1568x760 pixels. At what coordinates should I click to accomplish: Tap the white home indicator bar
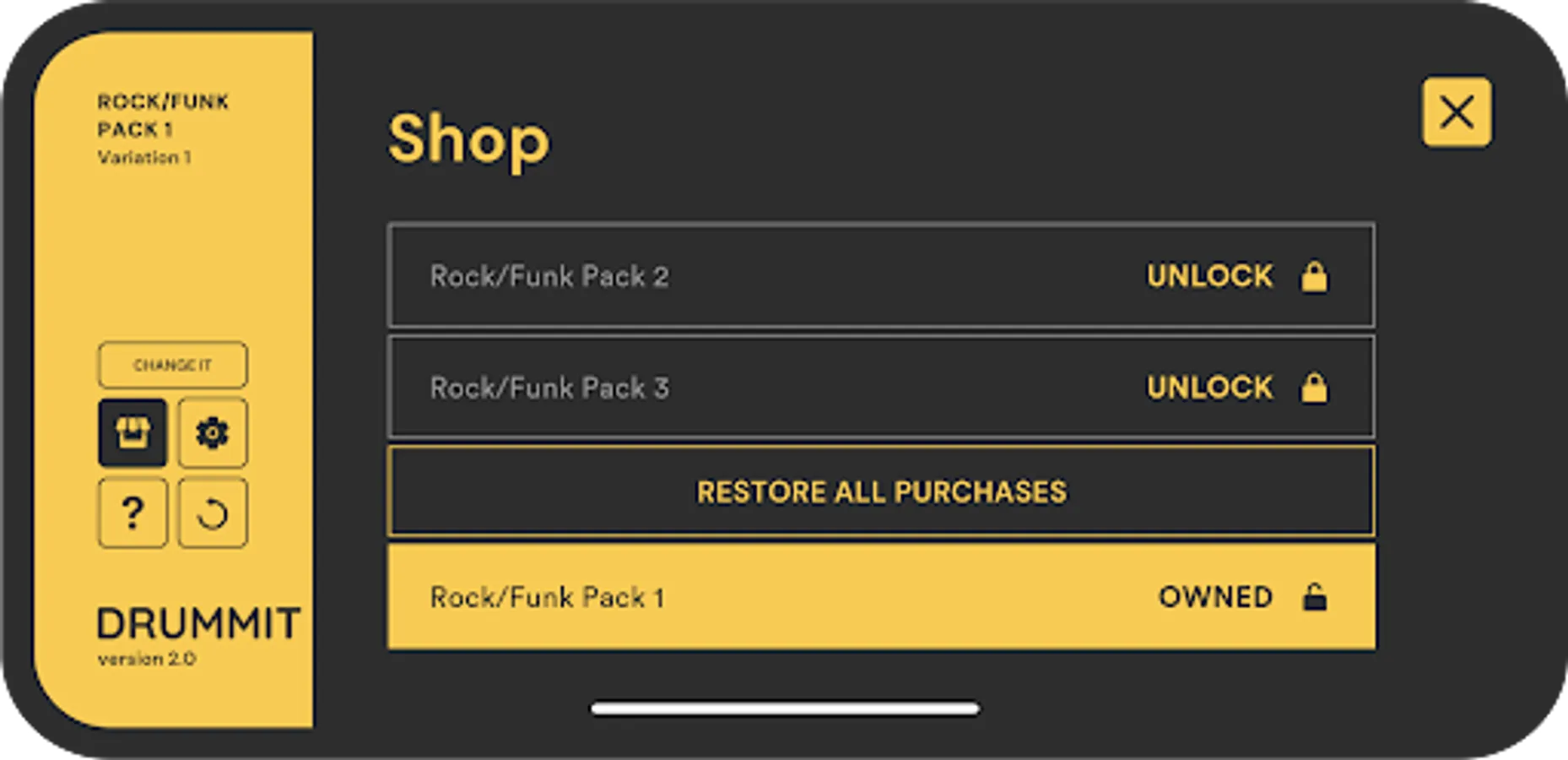click(x=785, y=708)
